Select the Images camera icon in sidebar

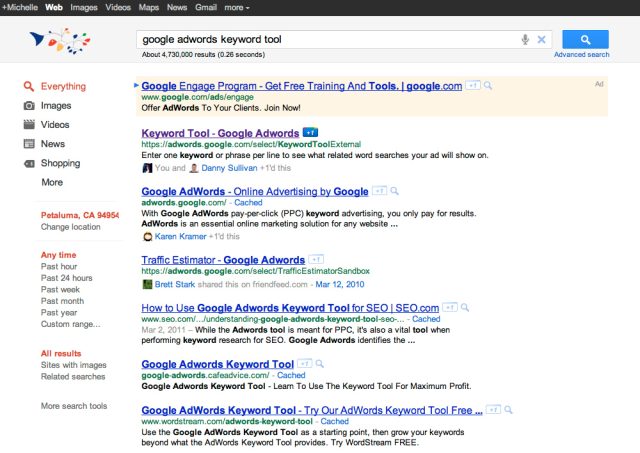(30, 106)
